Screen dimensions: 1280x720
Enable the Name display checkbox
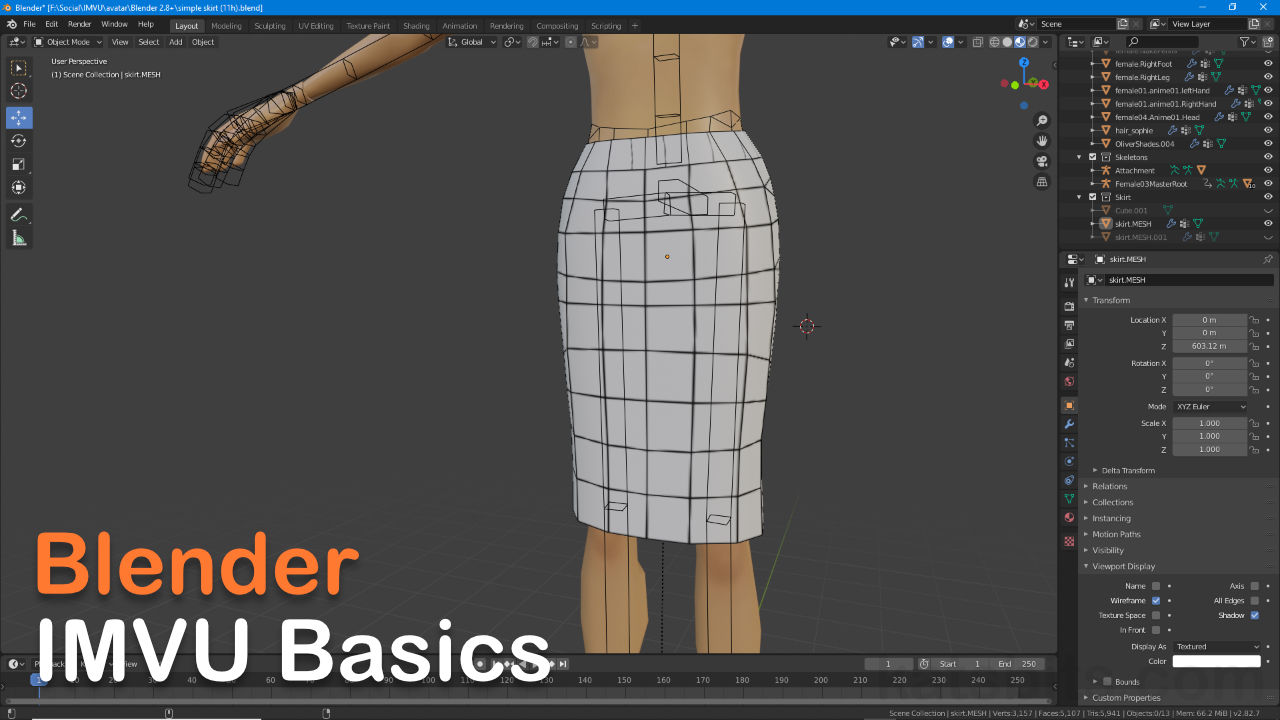(1156, 586)
